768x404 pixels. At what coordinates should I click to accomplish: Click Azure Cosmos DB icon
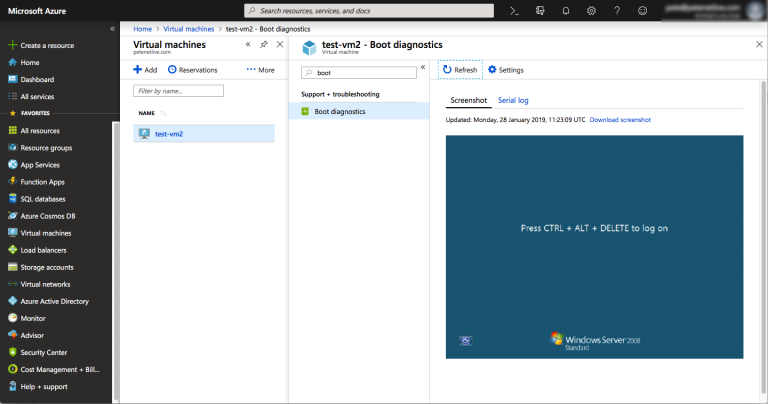(x=13, y=216)
